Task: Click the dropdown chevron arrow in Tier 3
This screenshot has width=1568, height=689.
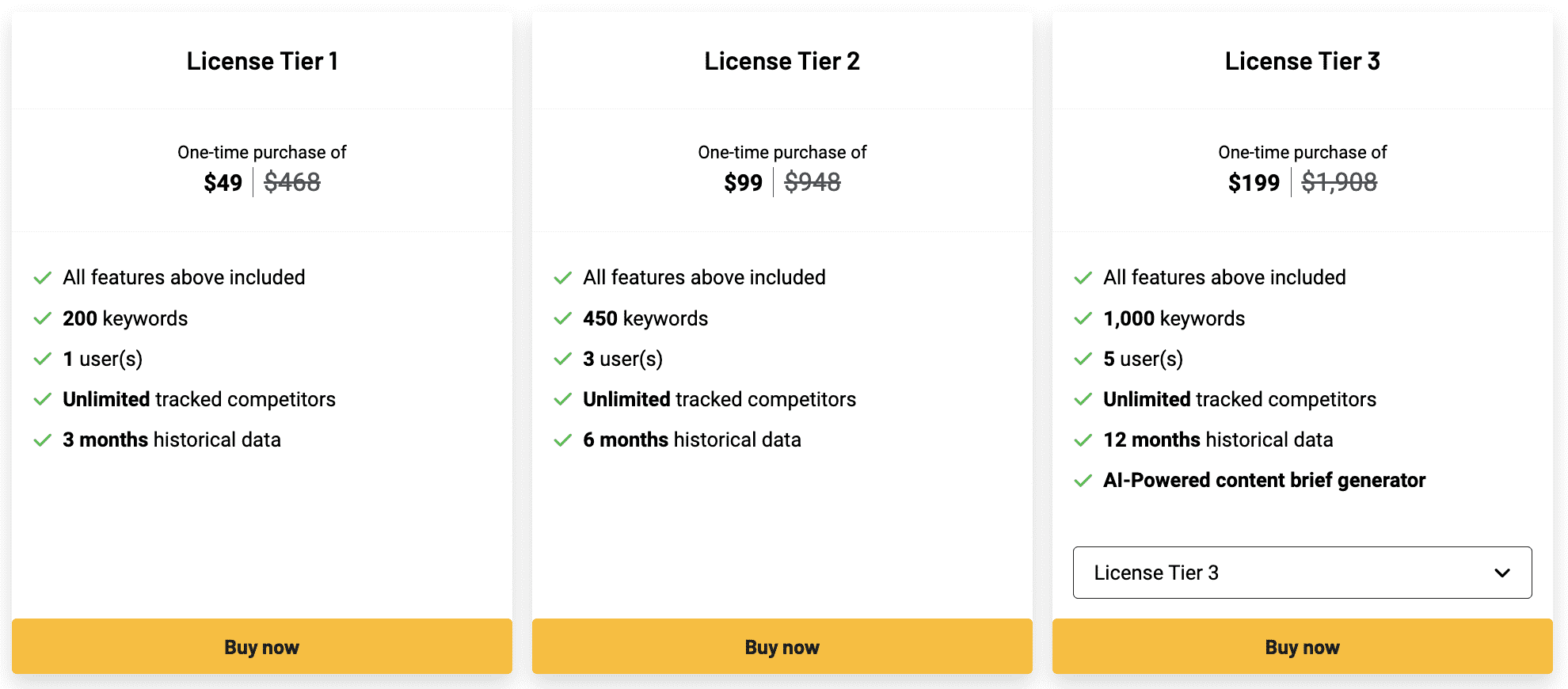Action: pos(1502,573)
